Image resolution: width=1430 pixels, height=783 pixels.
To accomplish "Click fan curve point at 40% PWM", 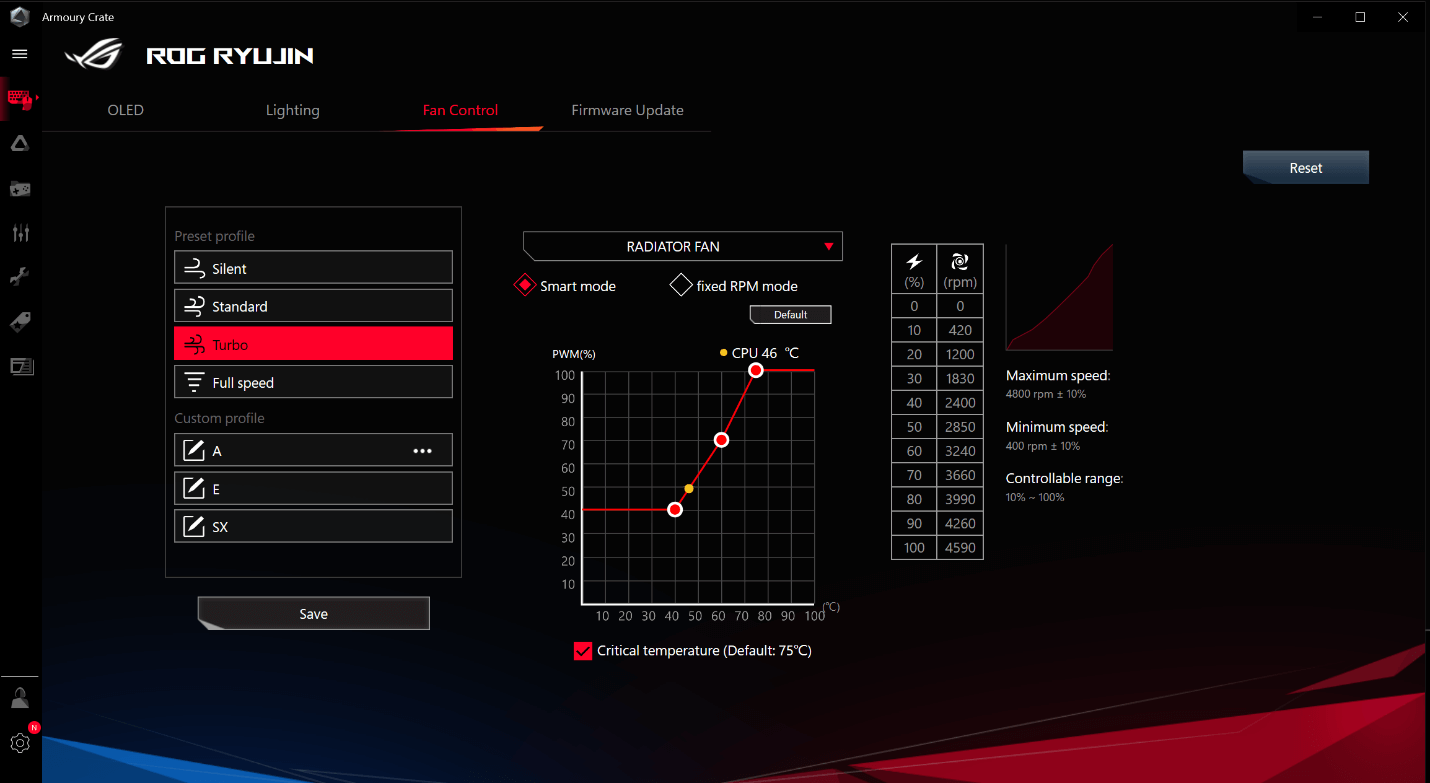I will (x=675, y=510).
